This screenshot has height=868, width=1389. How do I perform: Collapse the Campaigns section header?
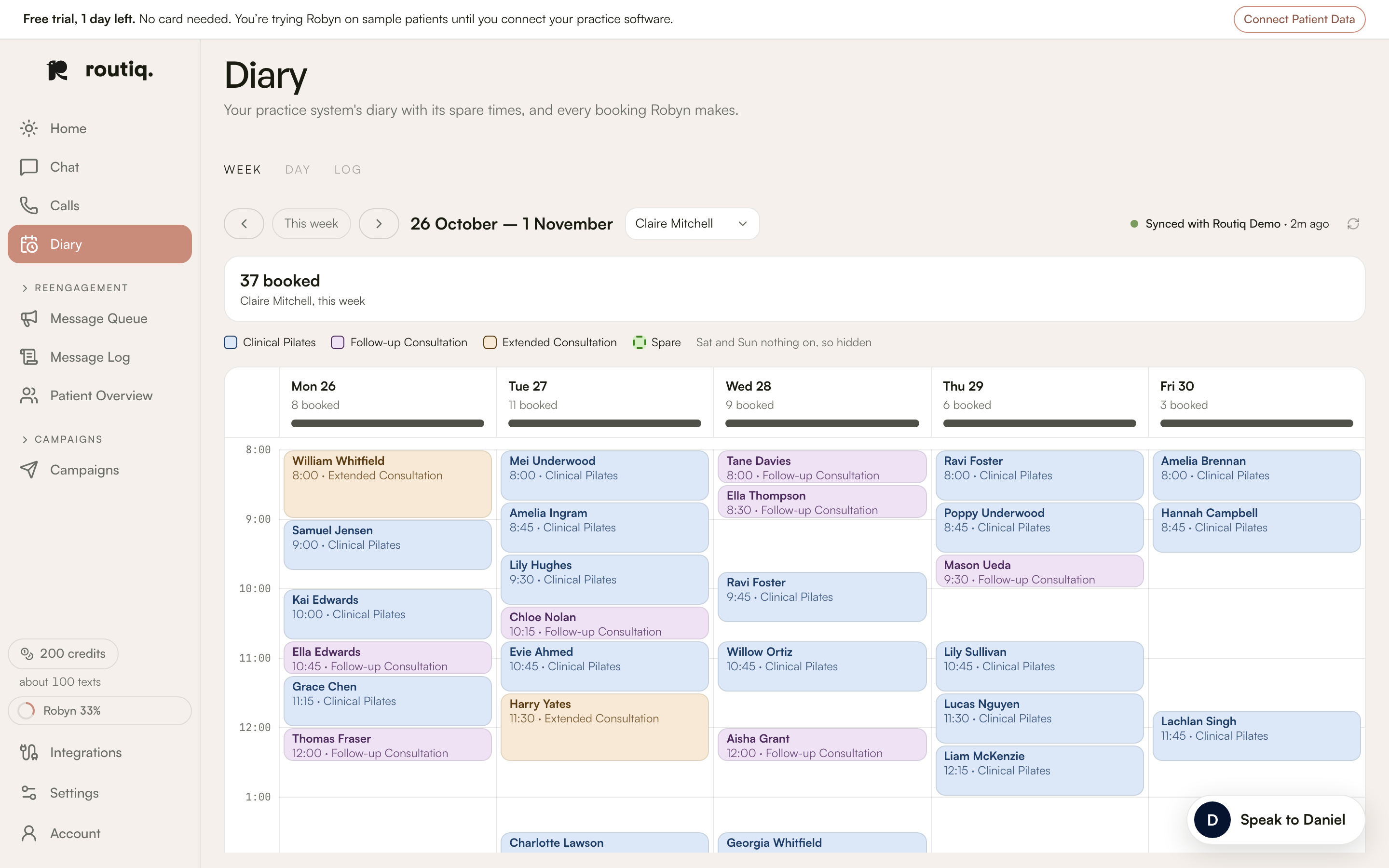click(x=62, y=439)
